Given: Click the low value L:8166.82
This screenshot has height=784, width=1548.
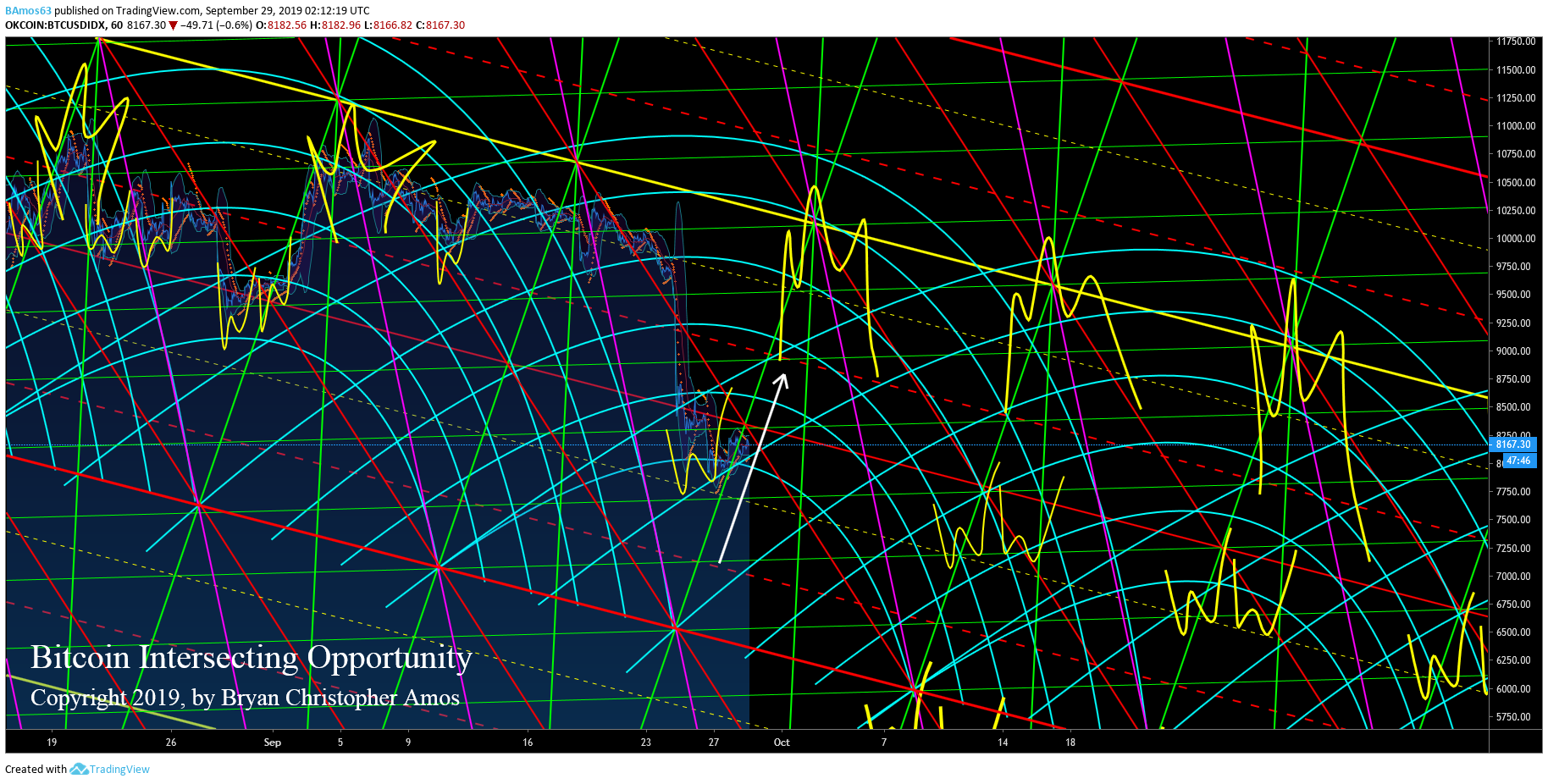Looking at the screenshot, I should (x=388, y=25).
